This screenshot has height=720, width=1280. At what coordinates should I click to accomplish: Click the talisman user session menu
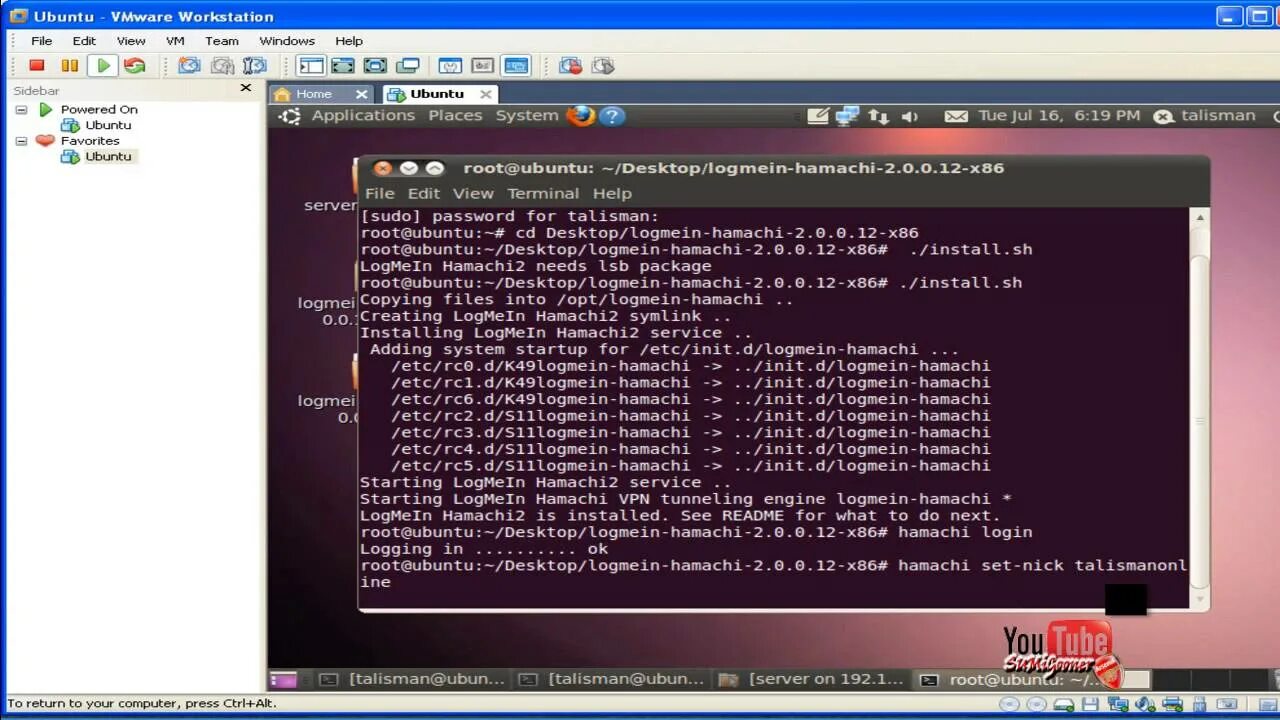[x=1205, y=116]
